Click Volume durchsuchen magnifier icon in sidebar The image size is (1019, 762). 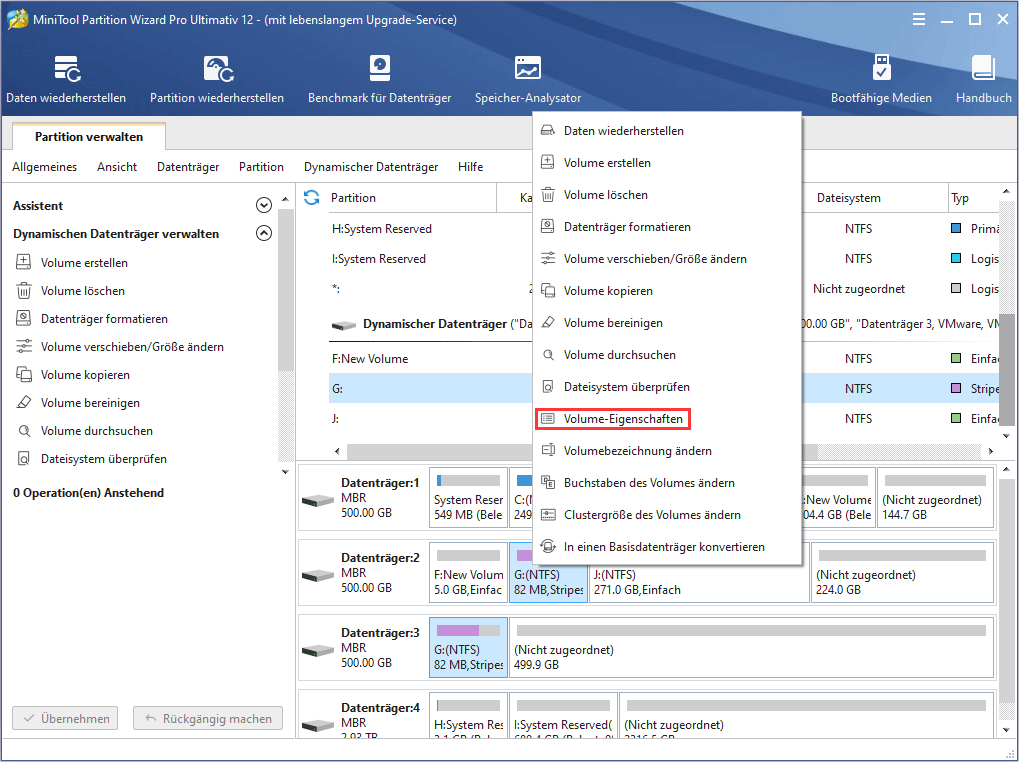[x=23, y=430]
